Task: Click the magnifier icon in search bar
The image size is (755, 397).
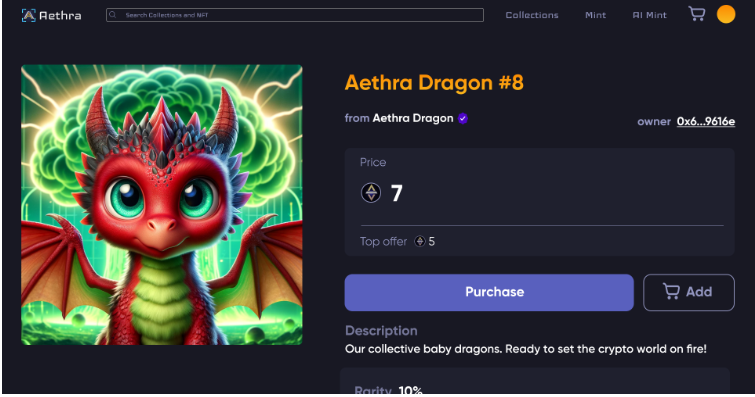Action: pyautogui.click(x=113, y=15)
